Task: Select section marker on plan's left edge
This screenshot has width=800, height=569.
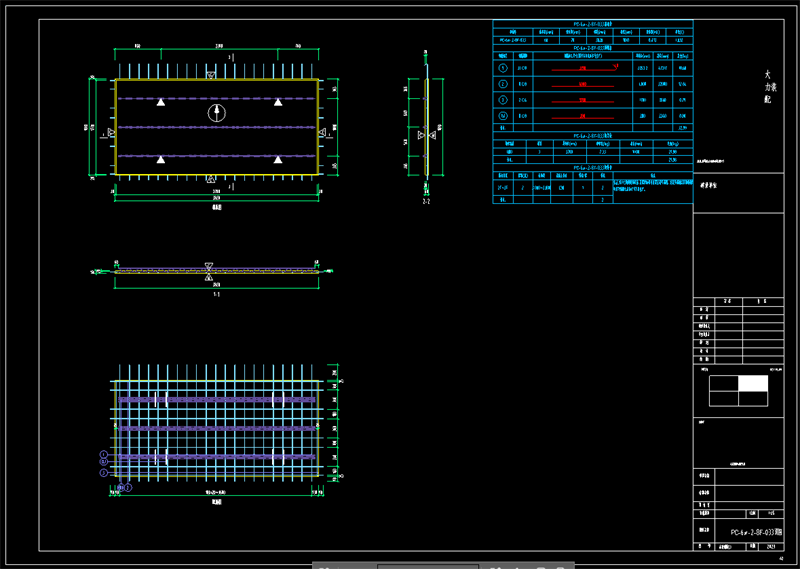Action: (x=111, y=133)
